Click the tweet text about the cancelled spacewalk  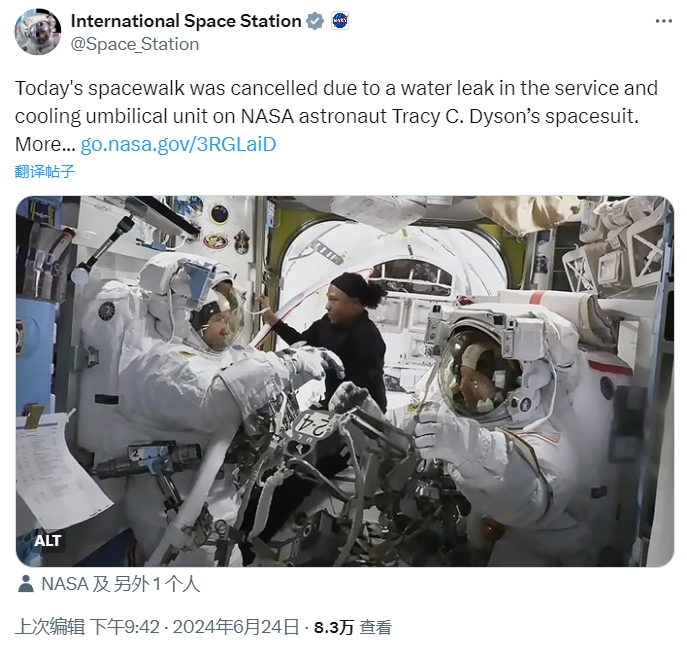pyautogui.click(x=336, y=101)
